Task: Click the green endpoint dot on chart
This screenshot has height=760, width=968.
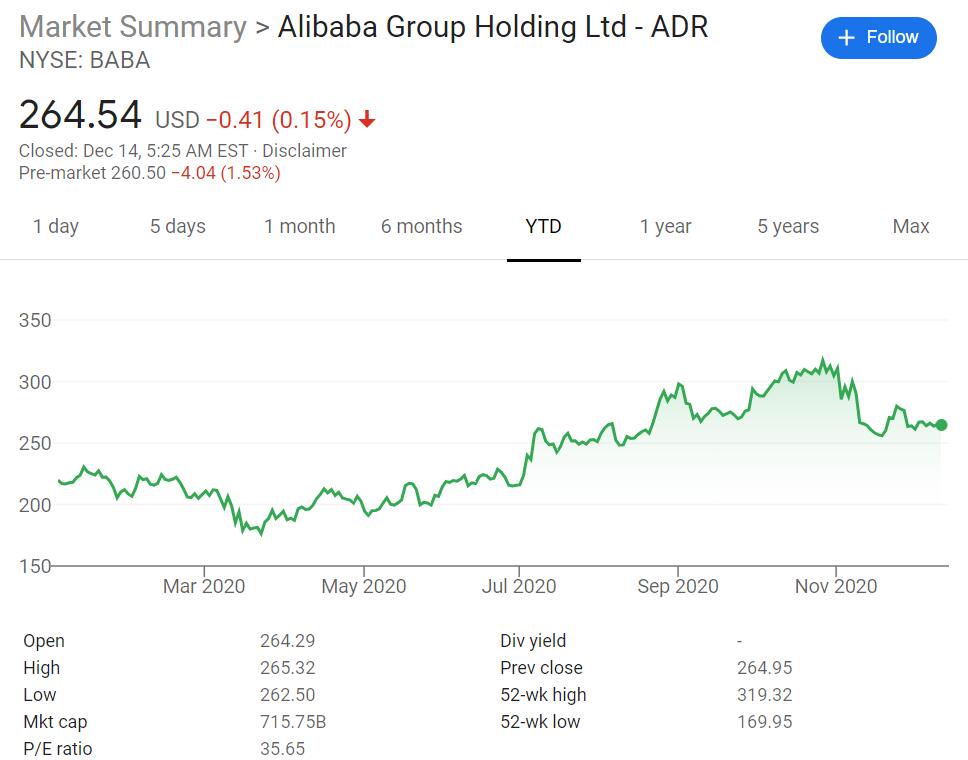Action: [941, 425]
